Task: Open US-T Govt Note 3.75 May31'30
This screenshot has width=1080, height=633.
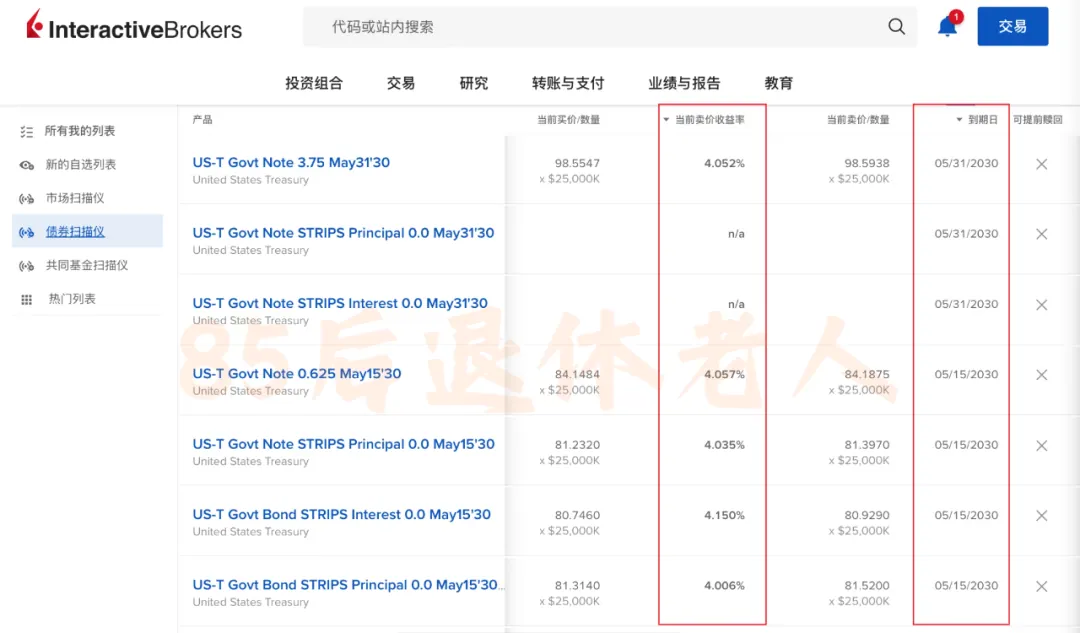Action: pos(291,163)
